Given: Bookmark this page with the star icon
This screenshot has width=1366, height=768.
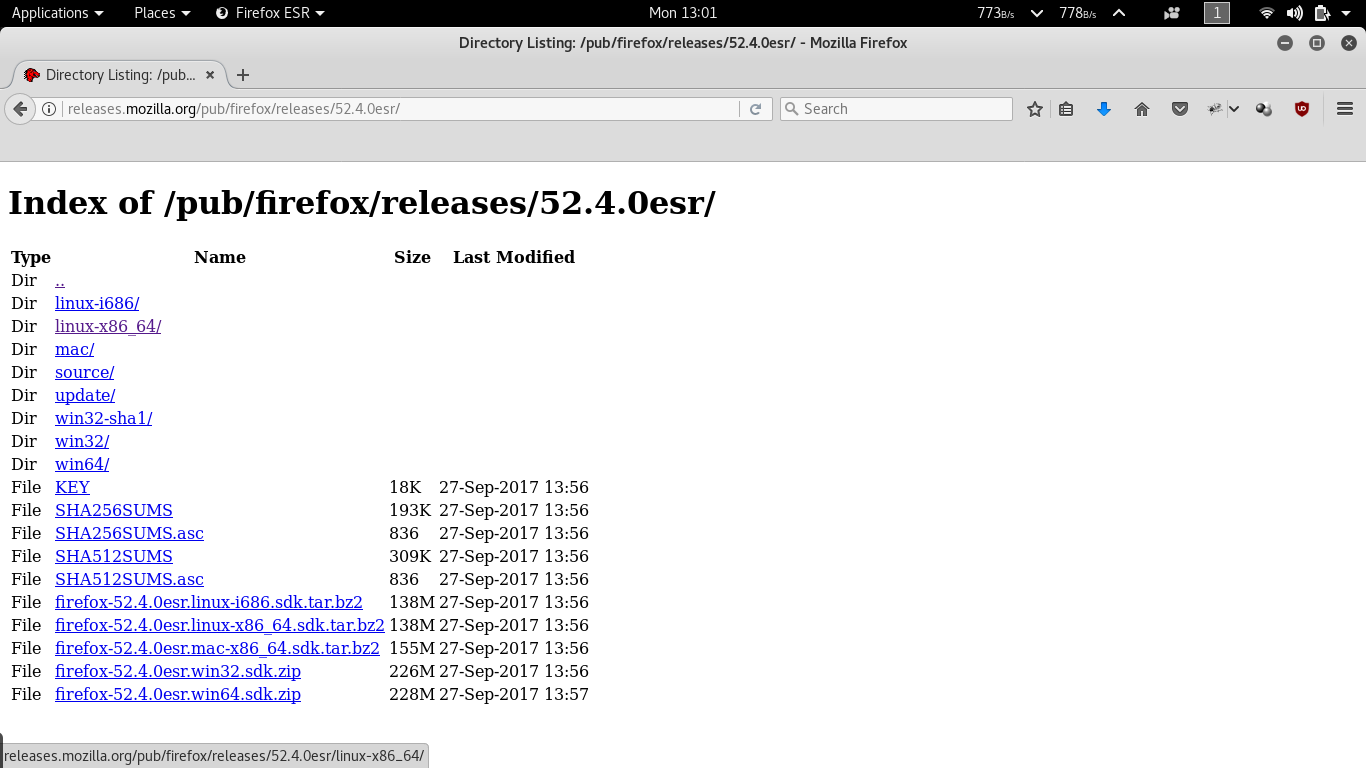Looking at the screenshot, I should click(x=1035, y=109).
